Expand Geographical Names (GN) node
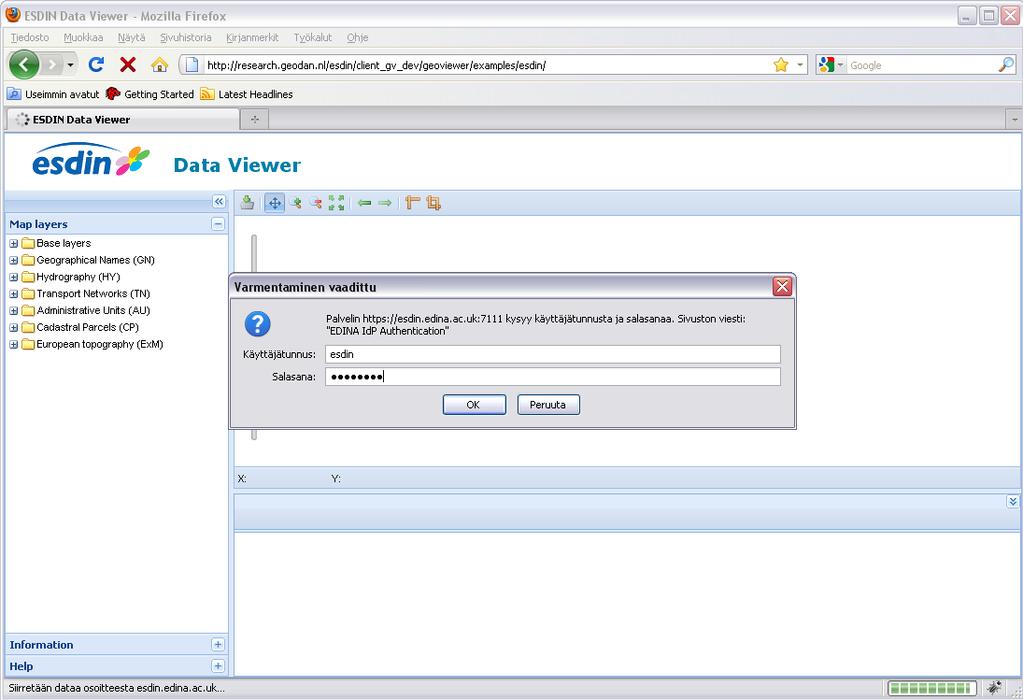The width and height of the screenshot is (1023, 700). pyautogui.click(x=14, y=260)
